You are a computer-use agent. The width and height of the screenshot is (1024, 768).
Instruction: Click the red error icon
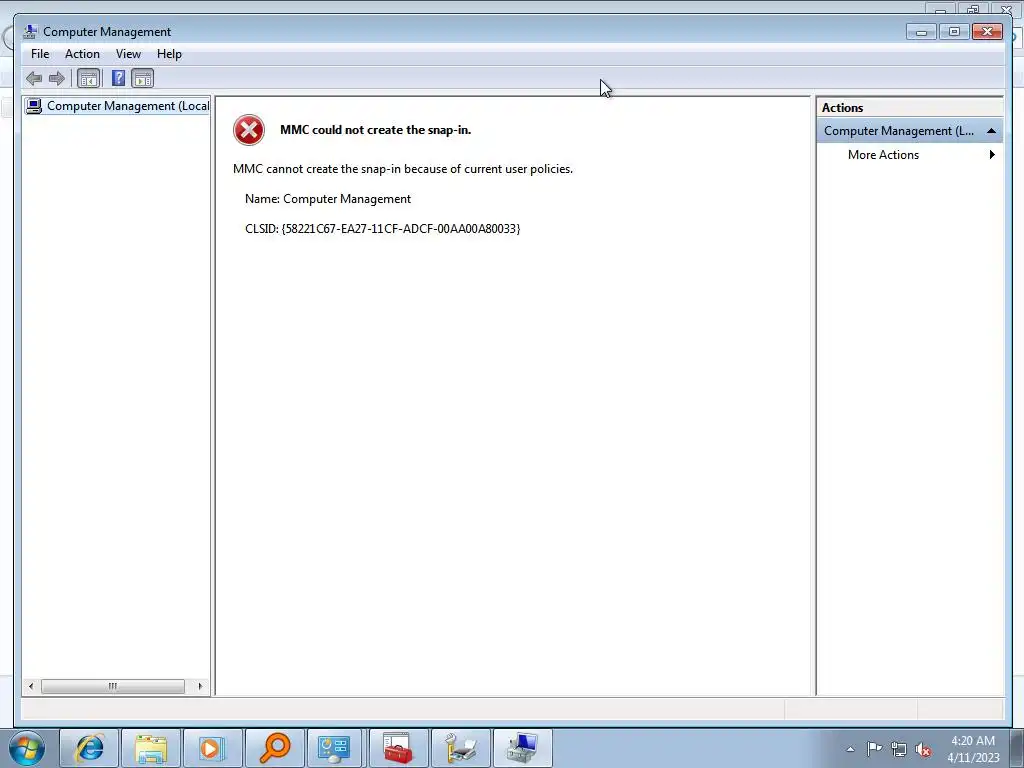[x=249, y=130]
